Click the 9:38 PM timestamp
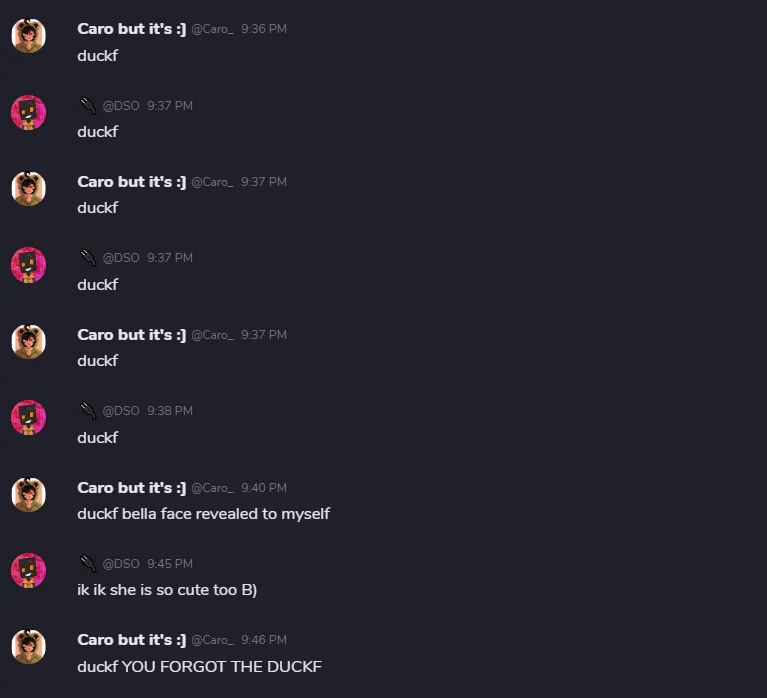Screen dimensions: 767x698 (x=170, y=411)
